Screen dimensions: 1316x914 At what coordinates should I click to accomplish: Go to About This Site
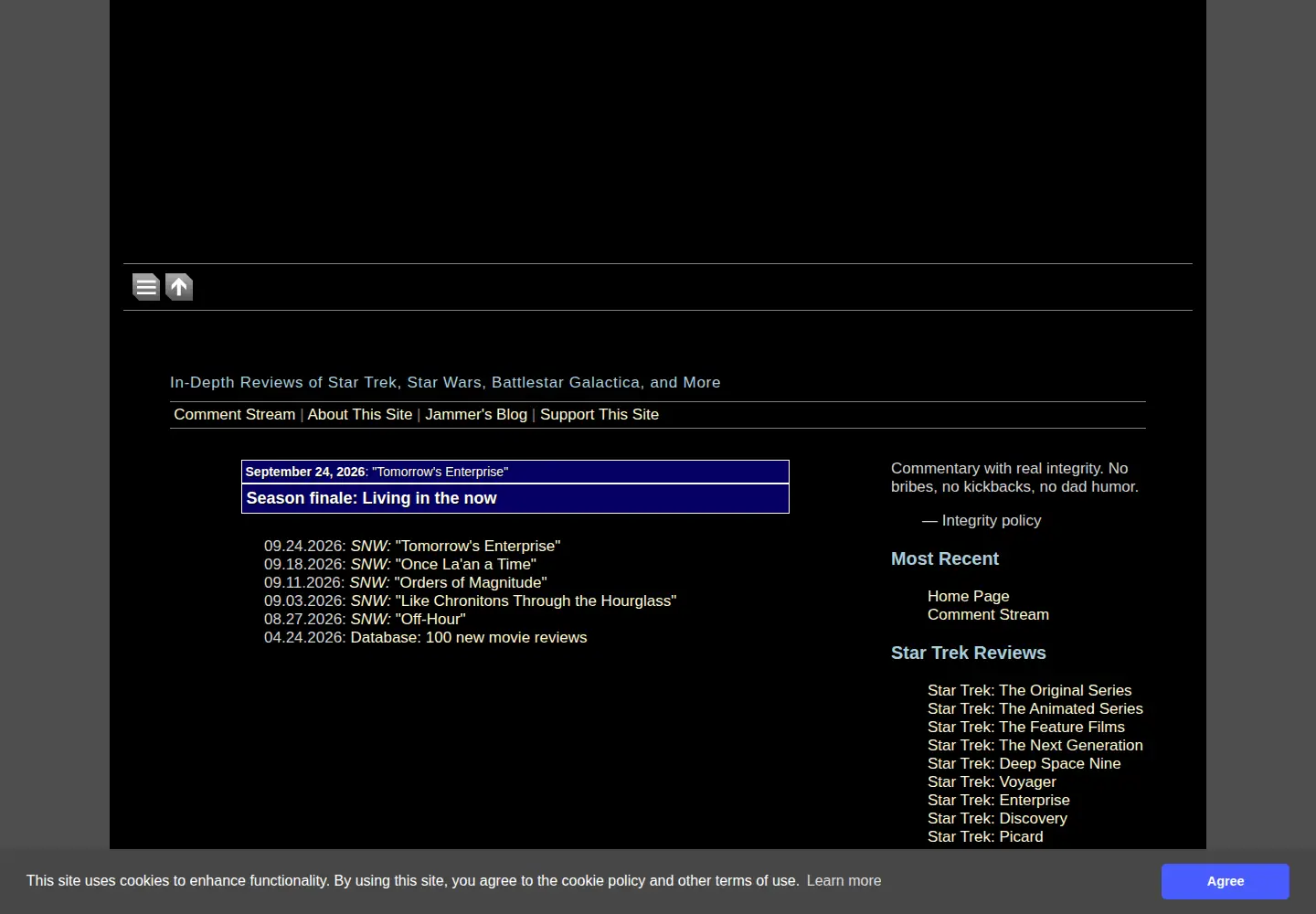point(360,414)
